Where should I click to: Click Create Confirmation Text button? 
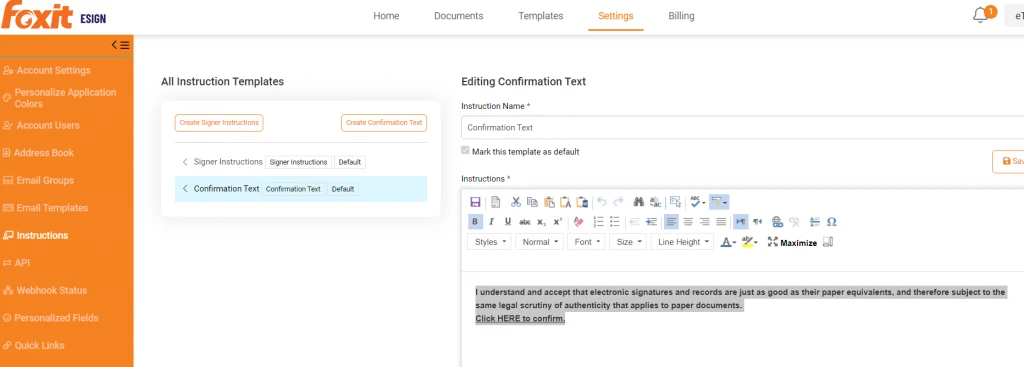tap(384, 122)
